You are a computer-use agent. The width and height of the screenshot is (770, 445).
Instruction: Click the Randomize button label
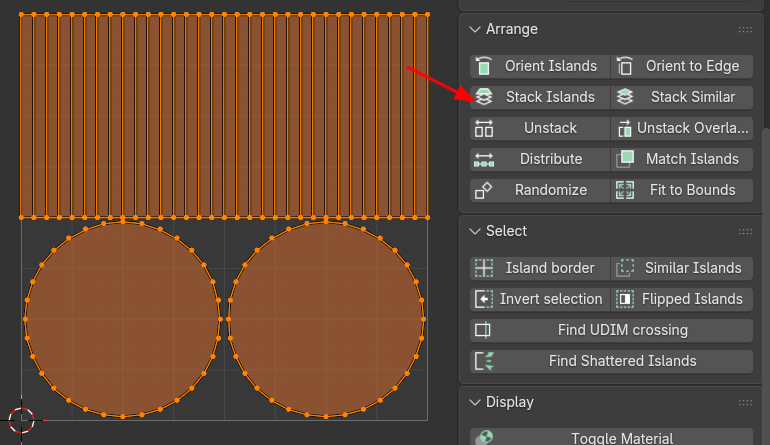pyautogui.click(x=550, y=190)
